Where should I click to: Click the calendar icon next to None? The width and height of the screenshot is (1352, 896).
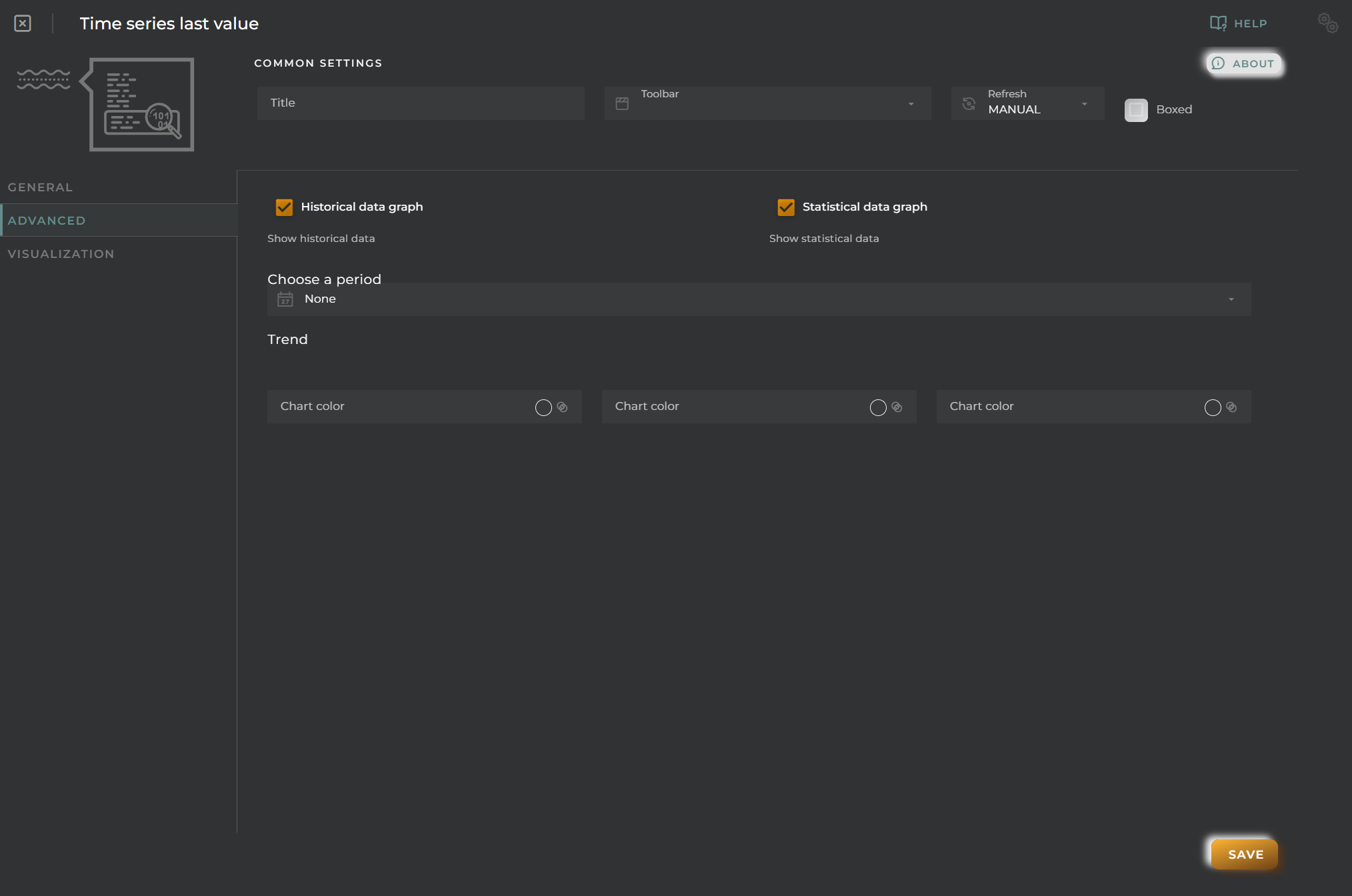[x=285, y=299]
